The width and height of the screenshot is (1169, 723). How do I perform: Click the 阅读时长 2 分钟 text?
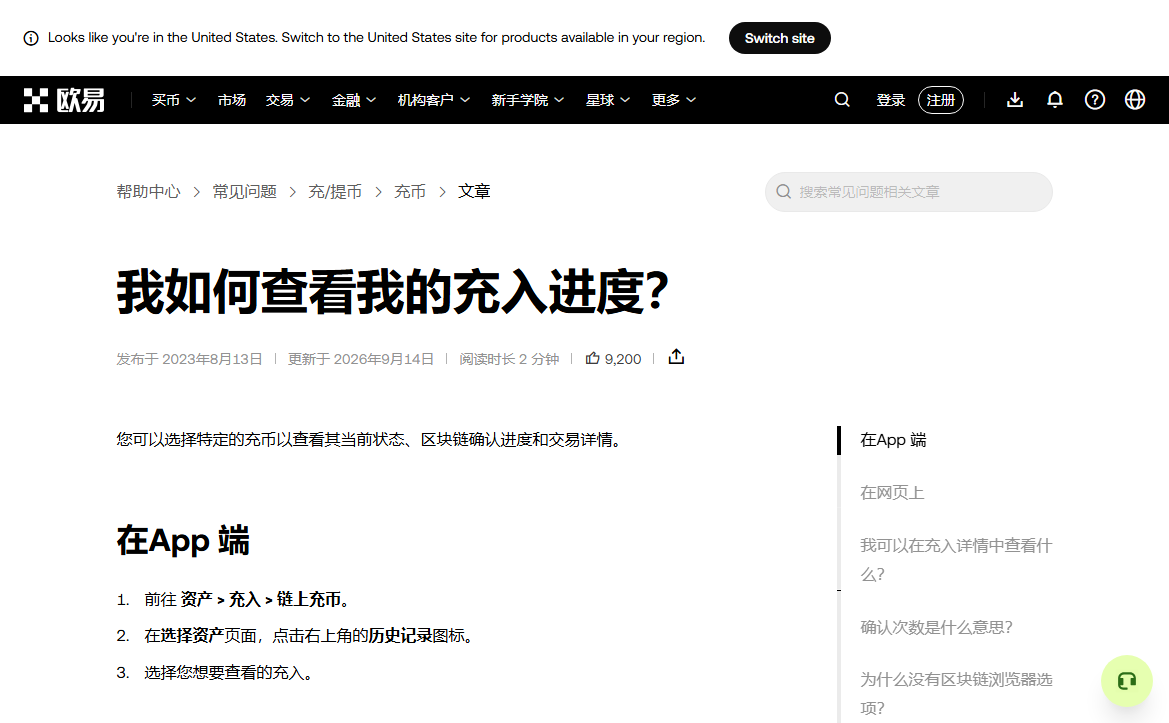coord(509,359)
